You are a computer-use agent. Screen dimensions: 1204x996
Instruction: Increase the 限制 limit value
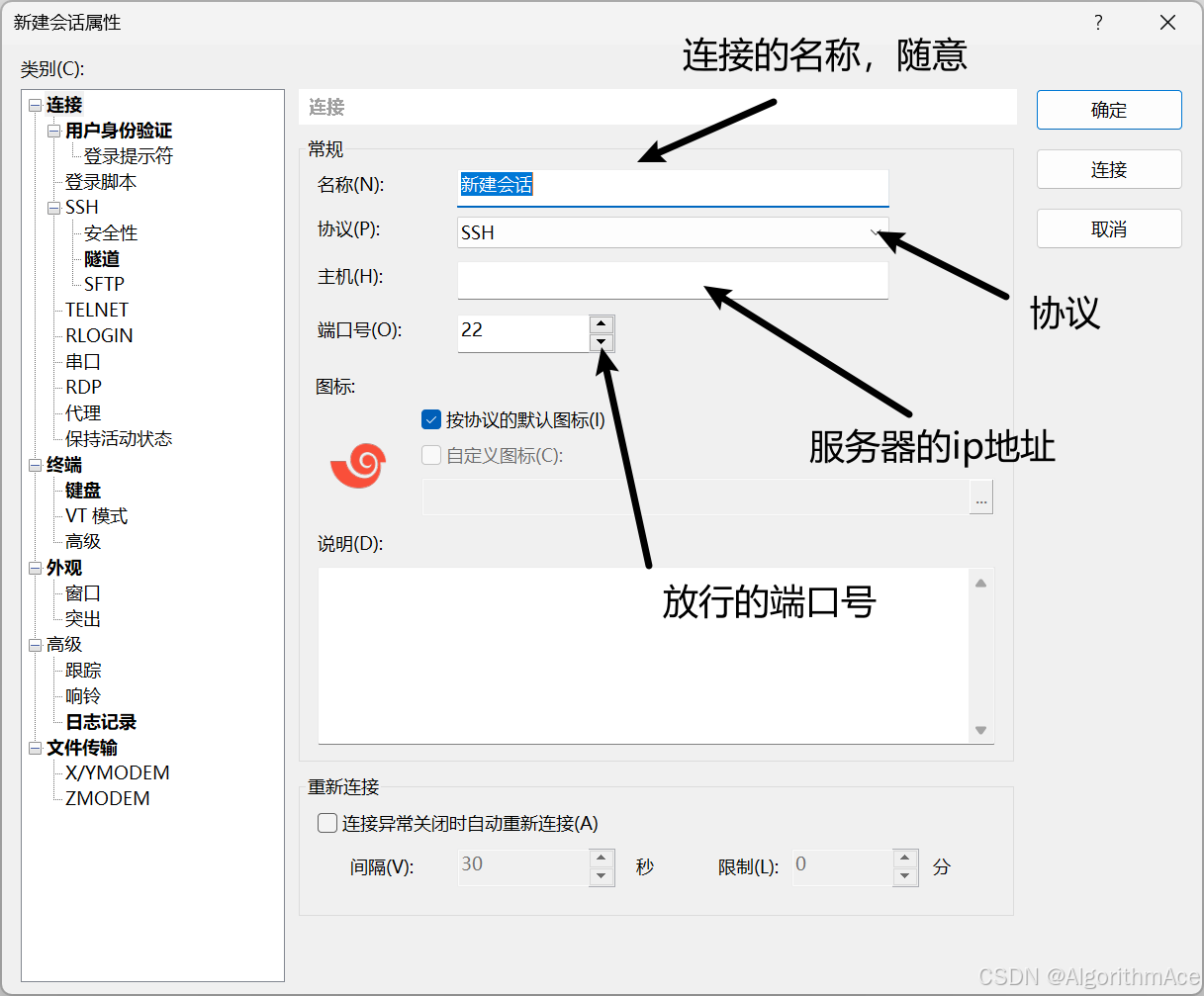pos(905,859)
